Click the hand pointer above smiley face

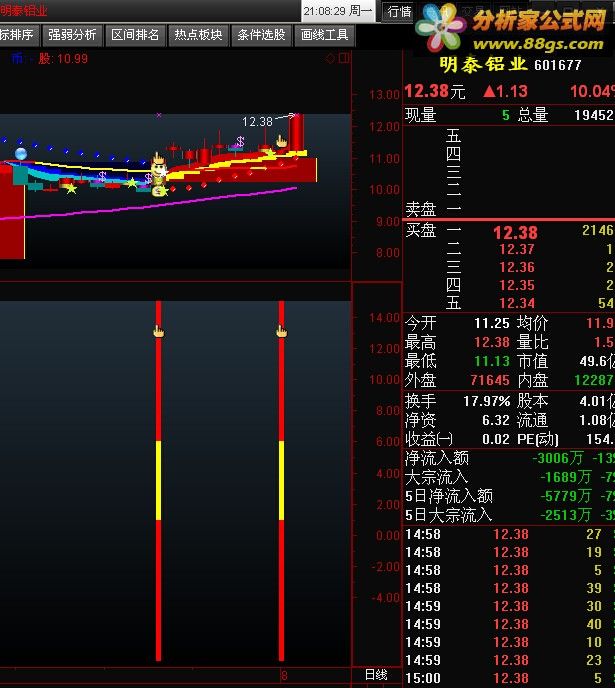click(x=158, y=157)
